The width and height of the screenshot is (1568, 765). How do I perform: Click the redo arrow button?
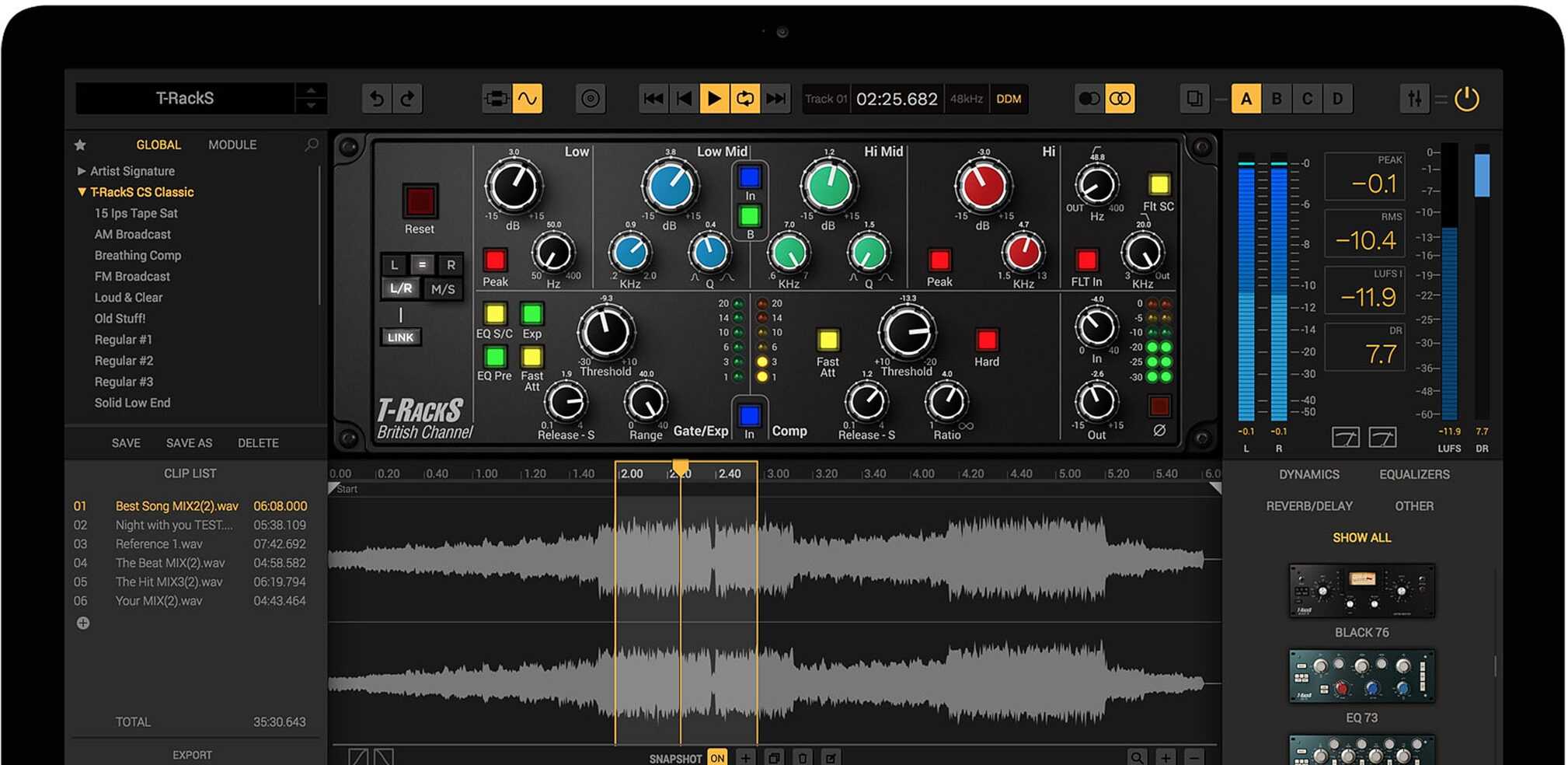[x=407, y=99]
